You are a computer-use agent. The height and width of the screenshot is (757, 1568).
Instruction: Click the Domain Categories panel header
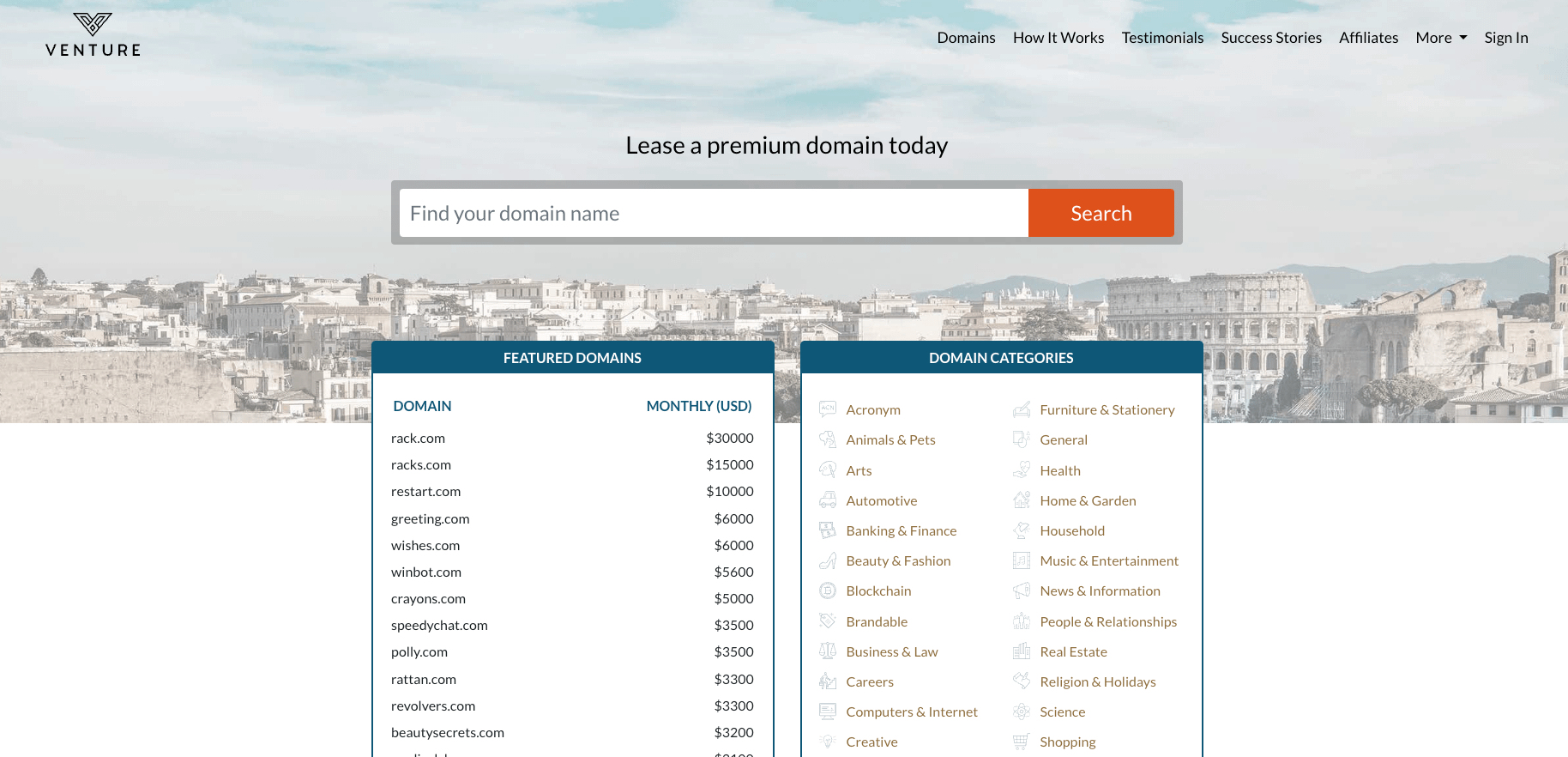[1001, 358]
